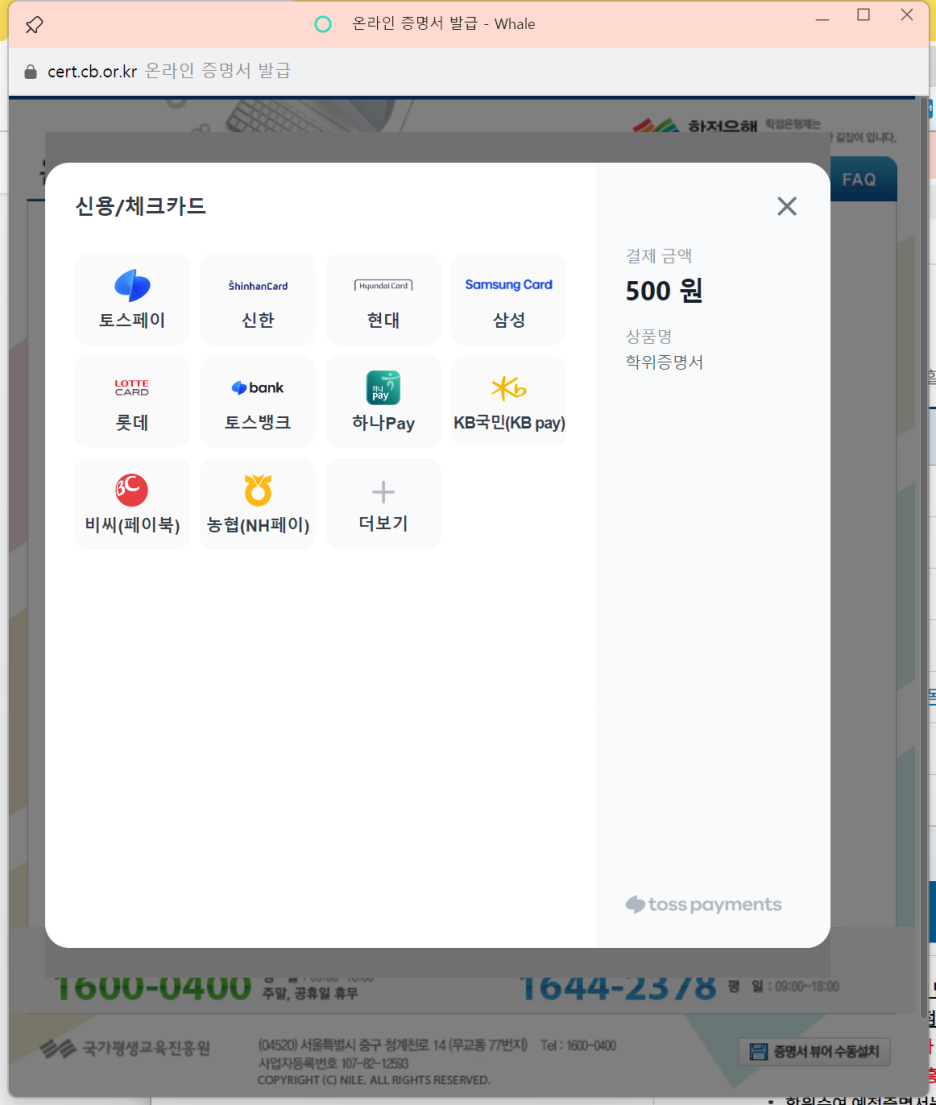Pick the 현대 Hyundai Card option

[x=383, y=300]
